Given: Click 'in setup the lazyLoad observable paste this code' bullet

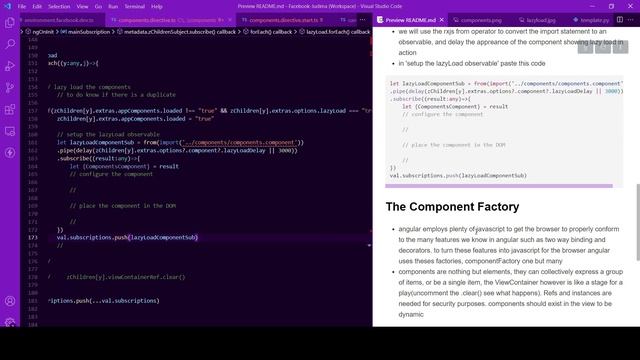Looking at the screenshot, I should 472,63.
